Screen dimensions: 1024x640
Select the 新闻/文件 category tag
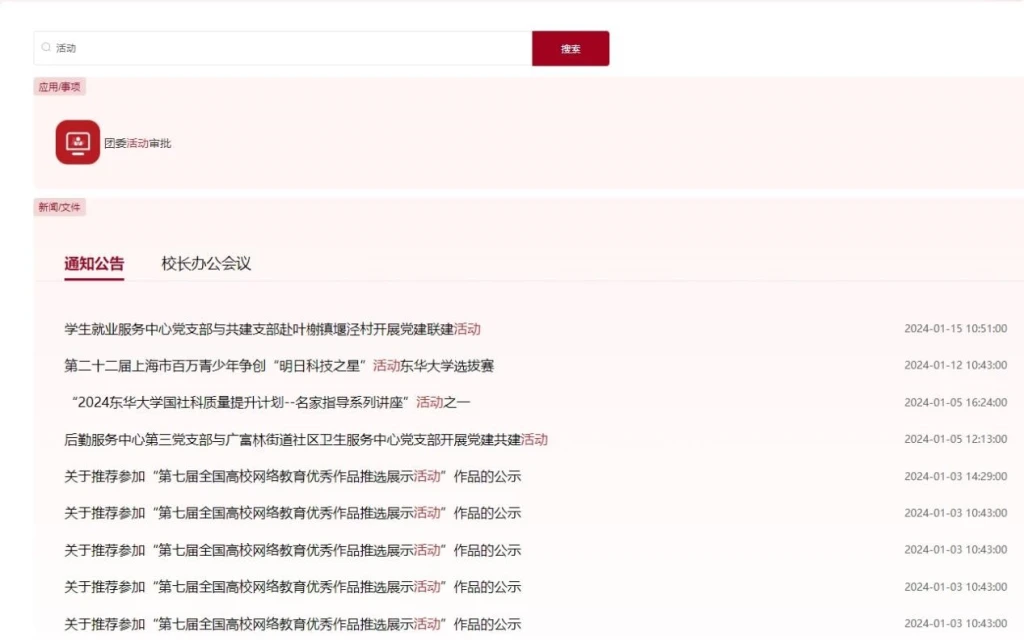tap(59, 207)
